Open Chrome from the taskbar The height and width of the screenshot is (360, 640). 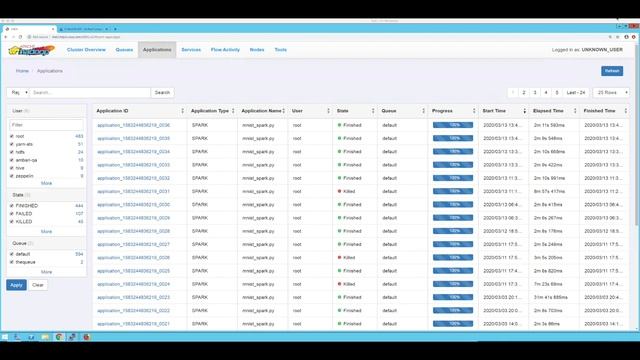tap(59, 337)
